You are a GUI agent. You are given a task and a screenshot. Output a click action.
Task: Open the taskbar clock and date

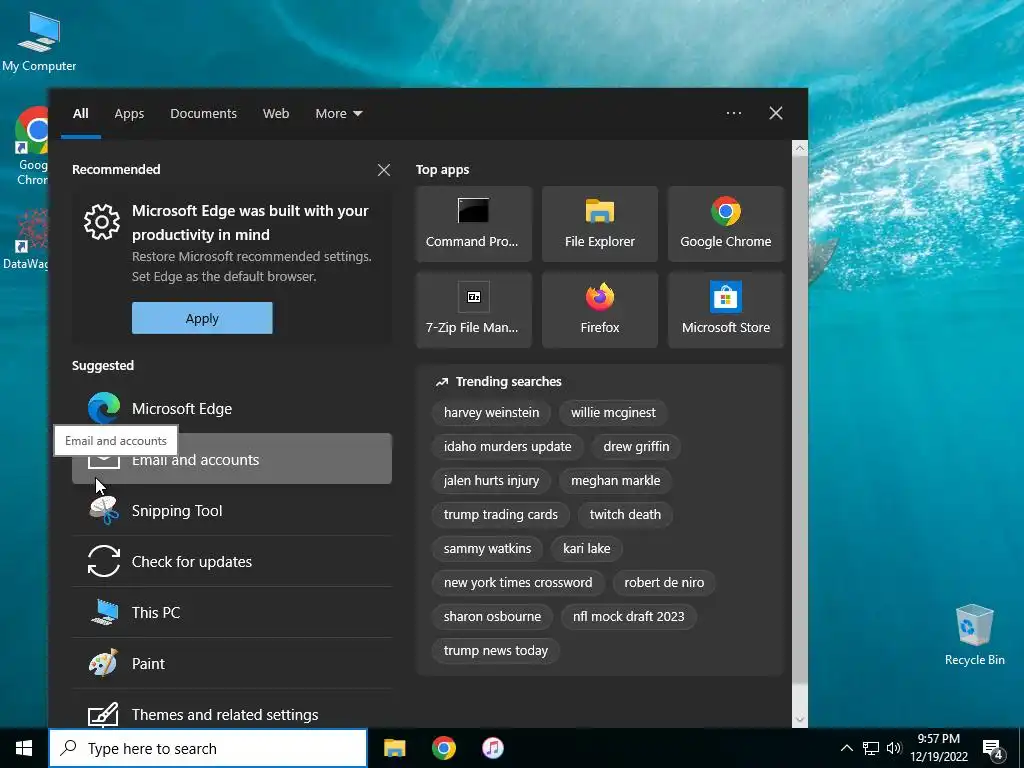click(x=938, y=748)
